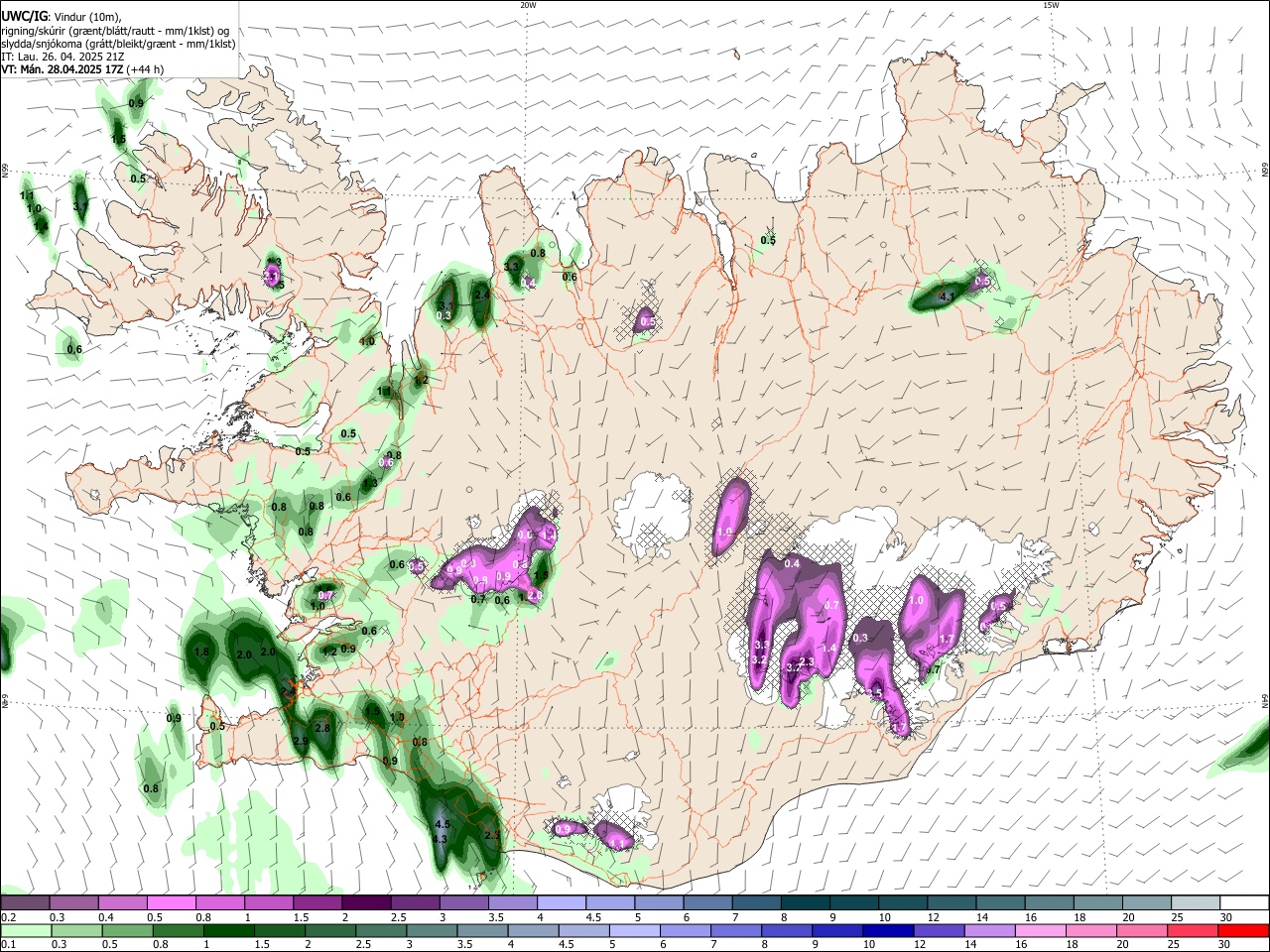Pick the light pink 16 swatch in bottom legend row
This screenshot has height=952, width=1270.
(x=1039, y=930)
